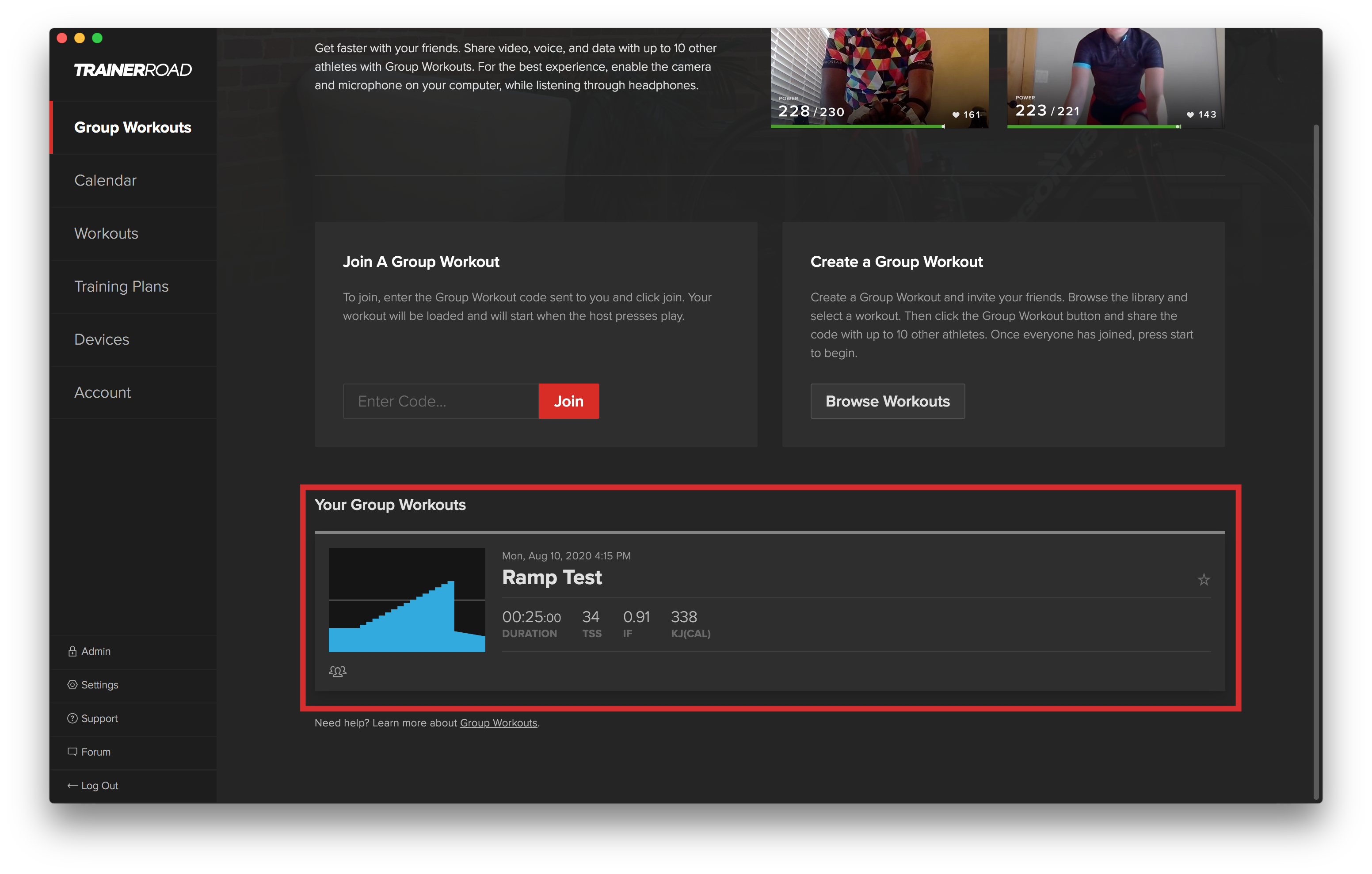
Task: Open the Settings link
Action: click(100, 685)
